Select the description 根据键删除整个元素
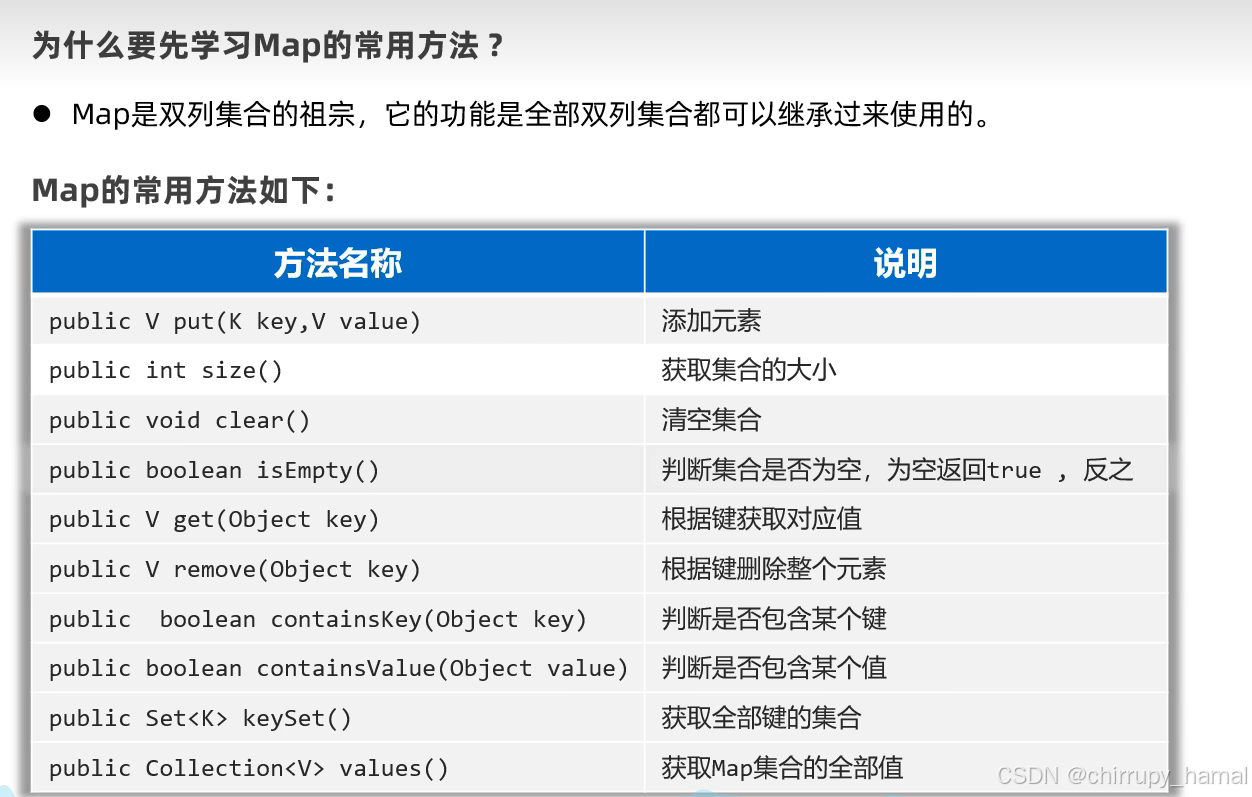Image resolution: width=1252 pixels, height=797 pixels. pyautogui.click(x=774, y=569)
